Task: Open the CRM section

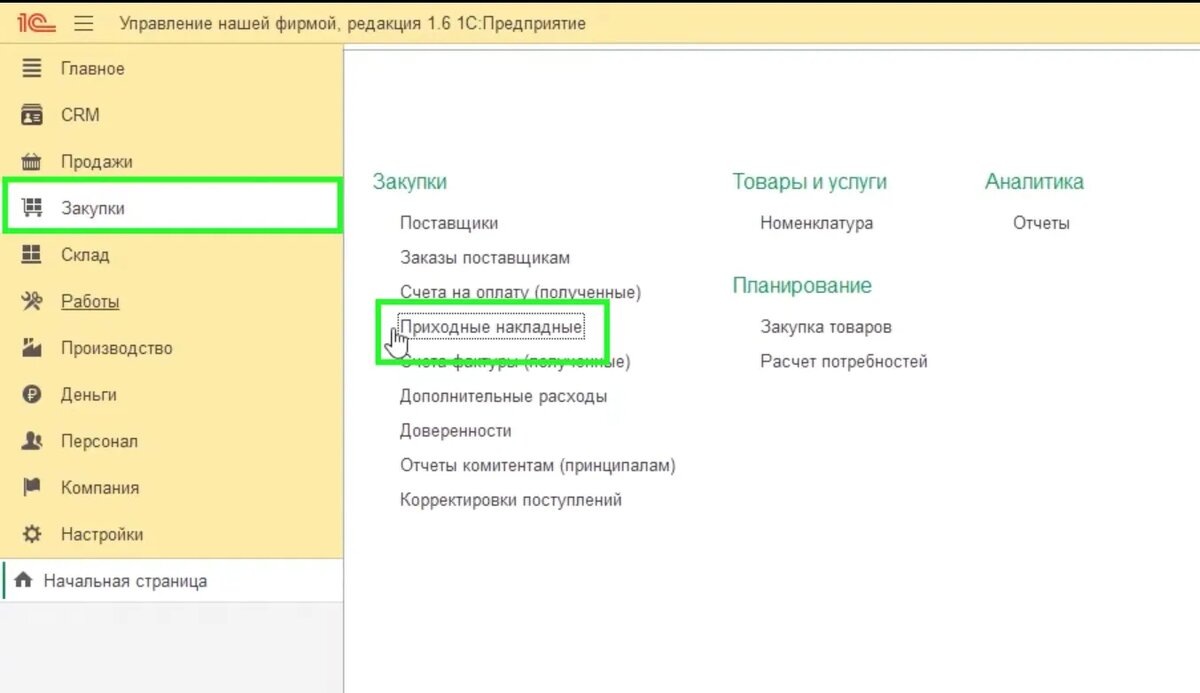Action: click(80, 115)
